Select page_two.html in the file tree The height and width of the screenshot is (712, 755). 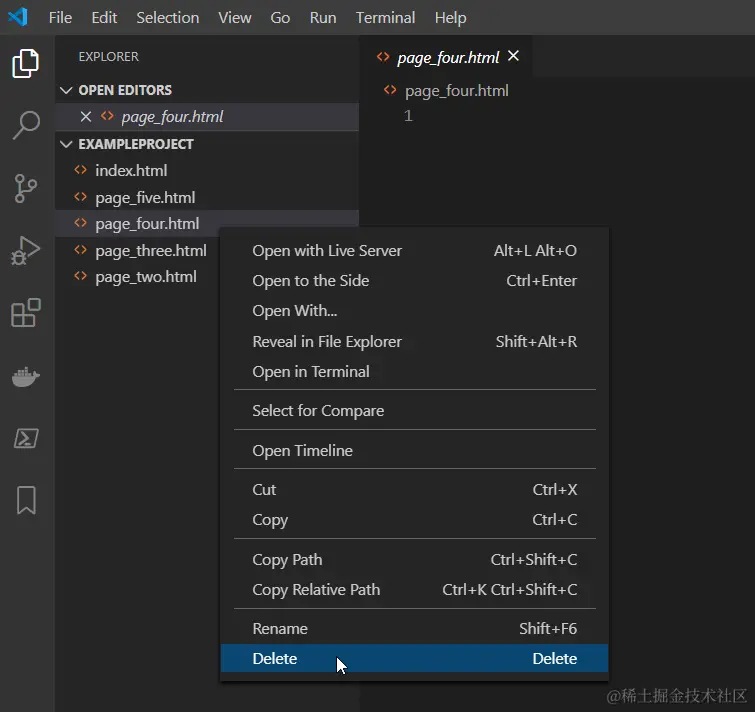tap(137, 277)
